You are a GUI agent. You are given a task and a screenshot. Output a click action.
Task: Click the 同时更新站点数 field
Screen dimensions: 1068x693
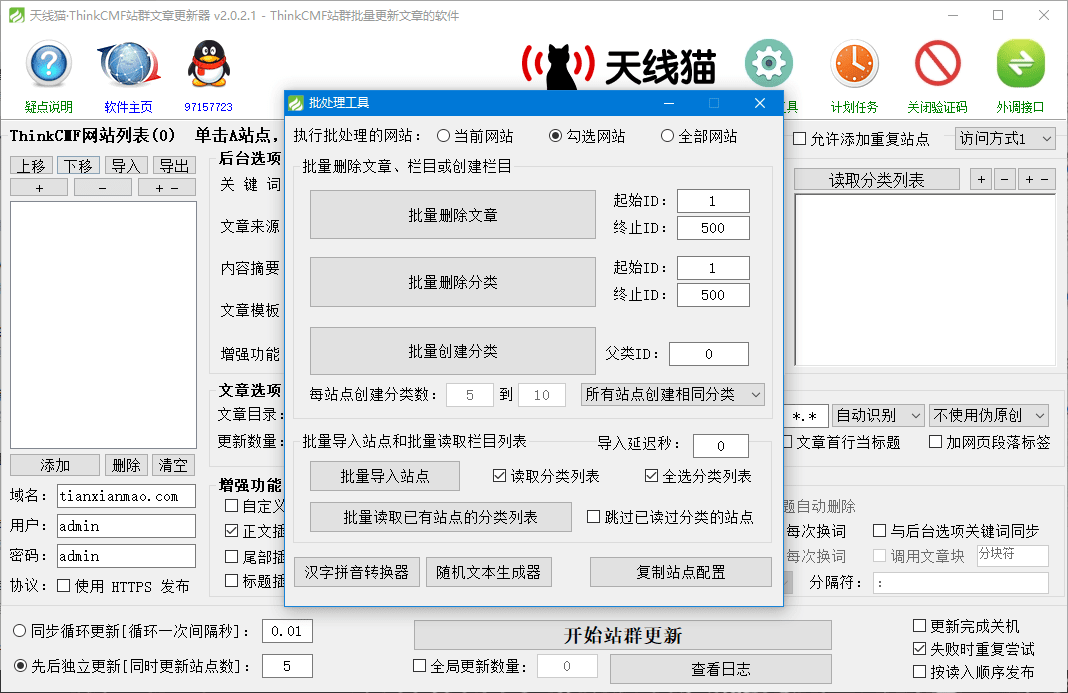287,666
